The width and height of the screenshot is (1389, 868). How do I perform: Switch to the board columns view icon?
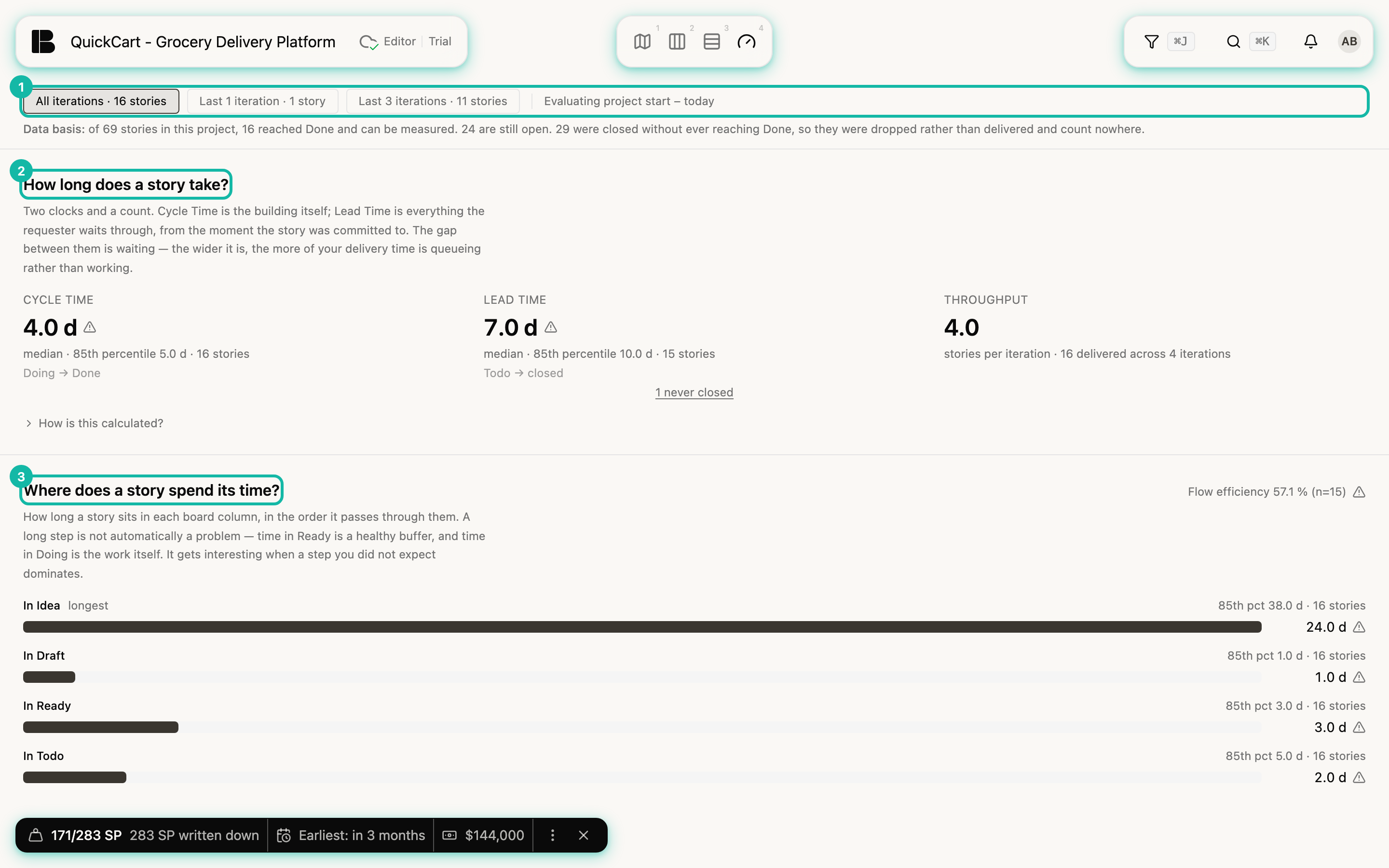click(677, 41)
